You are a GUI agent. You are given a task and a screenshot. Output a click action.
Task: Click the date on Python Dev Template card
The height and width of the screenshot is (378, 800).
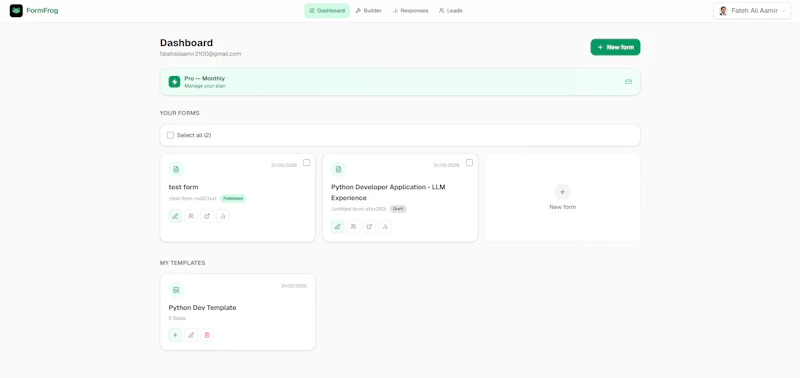294,286
